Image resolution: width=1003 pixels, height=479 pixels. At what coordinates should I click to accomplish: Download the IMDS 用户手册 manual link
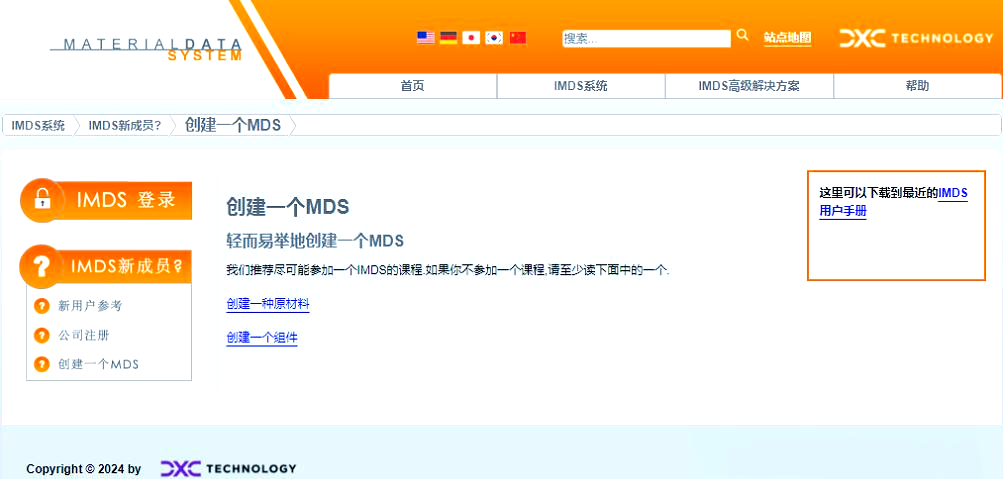click(x=894, y=201)
